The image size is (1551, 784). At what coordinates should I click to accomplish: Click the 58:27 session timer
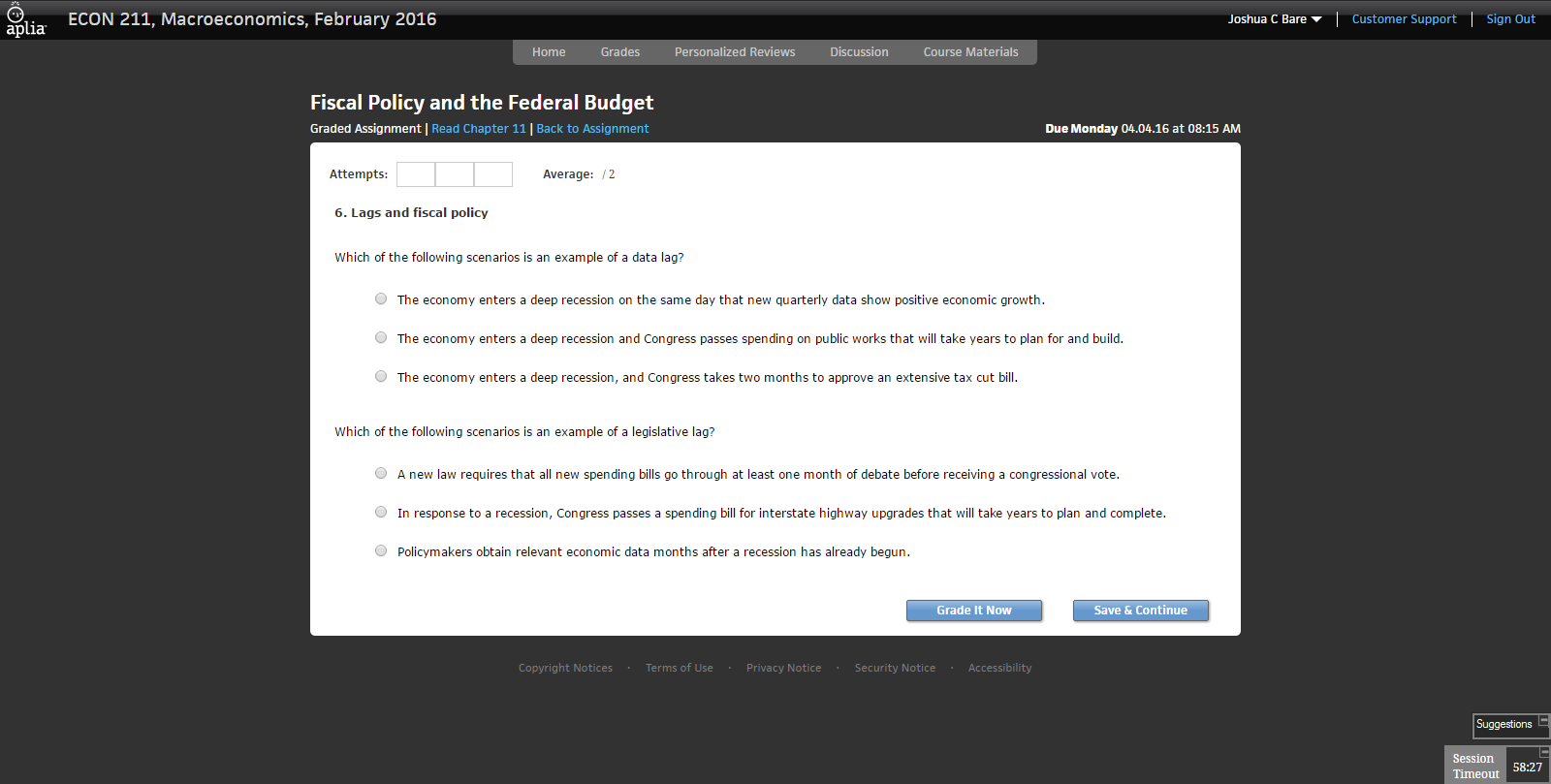click(x=1528, y=767)
